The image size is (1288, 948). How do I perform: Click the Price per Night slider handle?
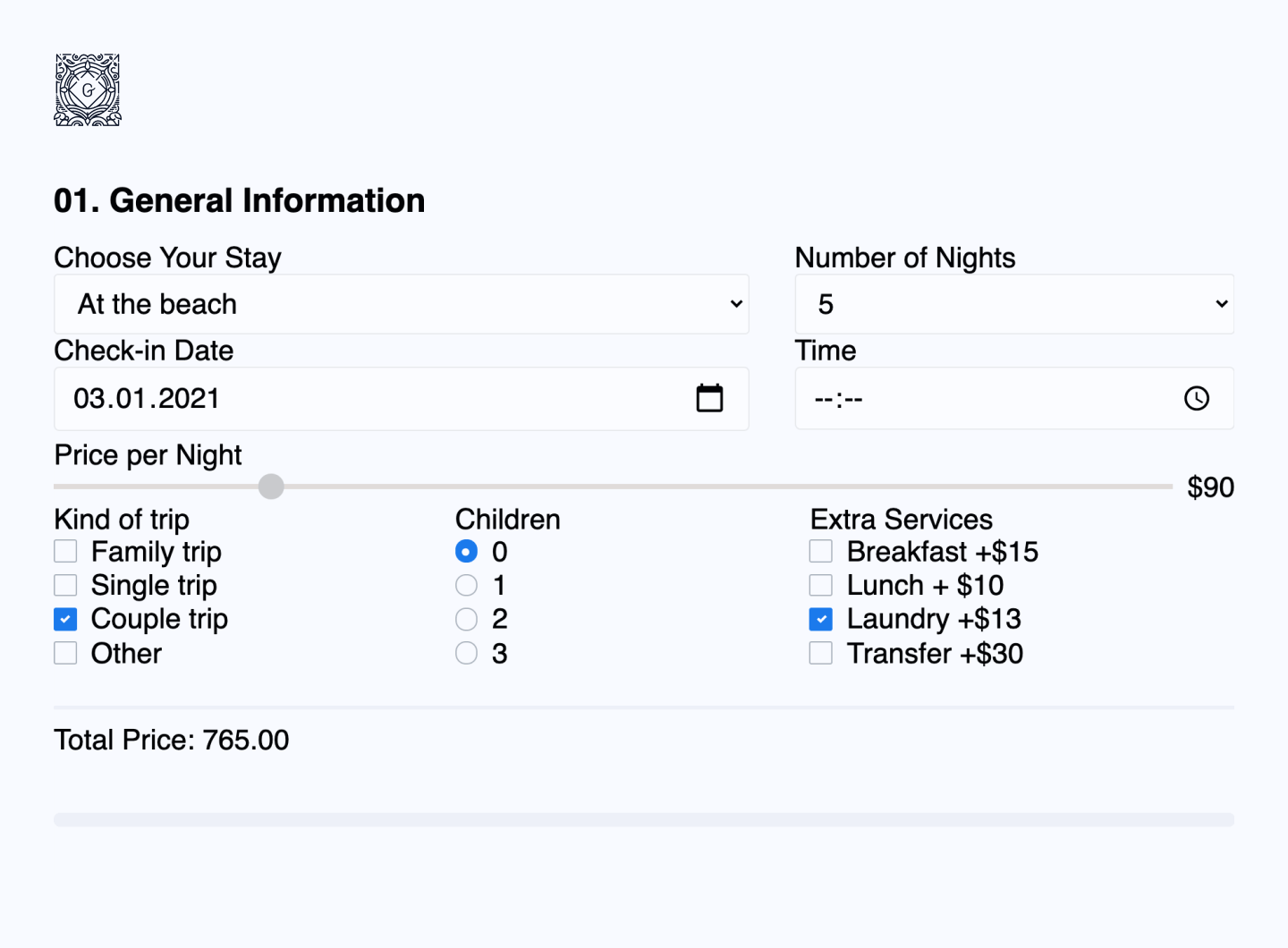click(x=271, y=487)
